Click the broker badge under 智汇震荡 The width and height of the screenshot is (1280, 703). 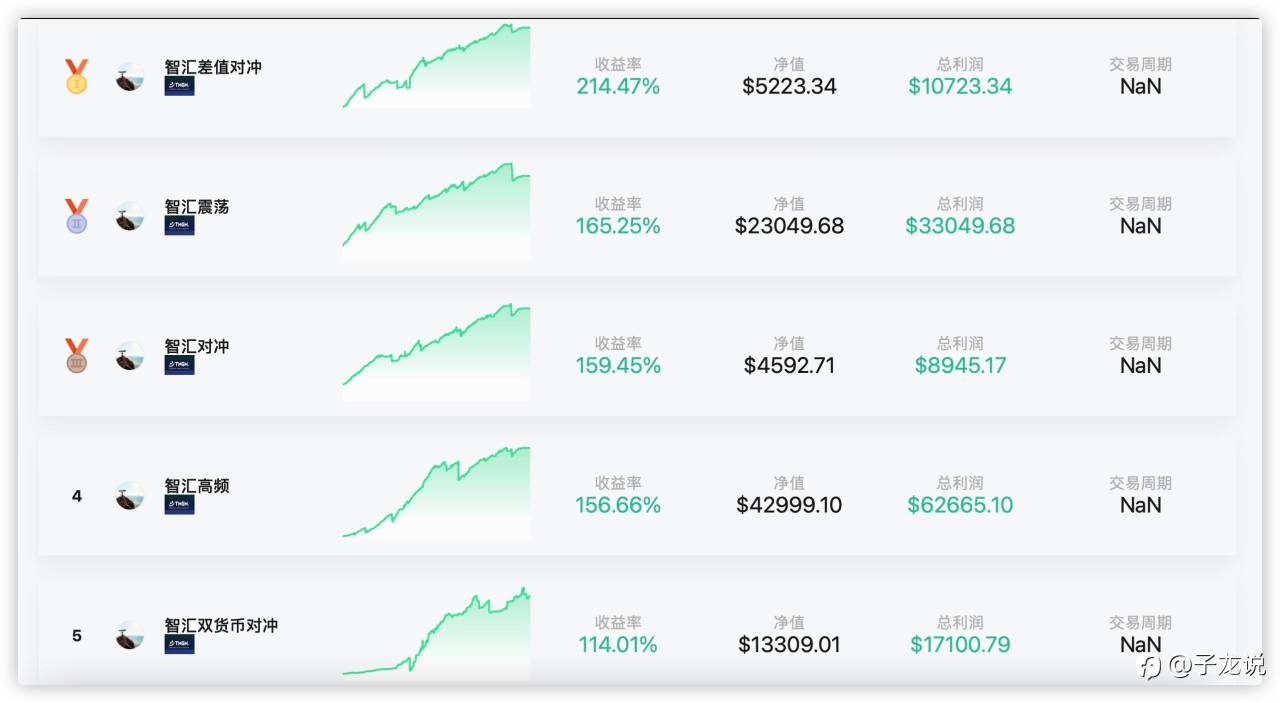[x=180, y=226]
